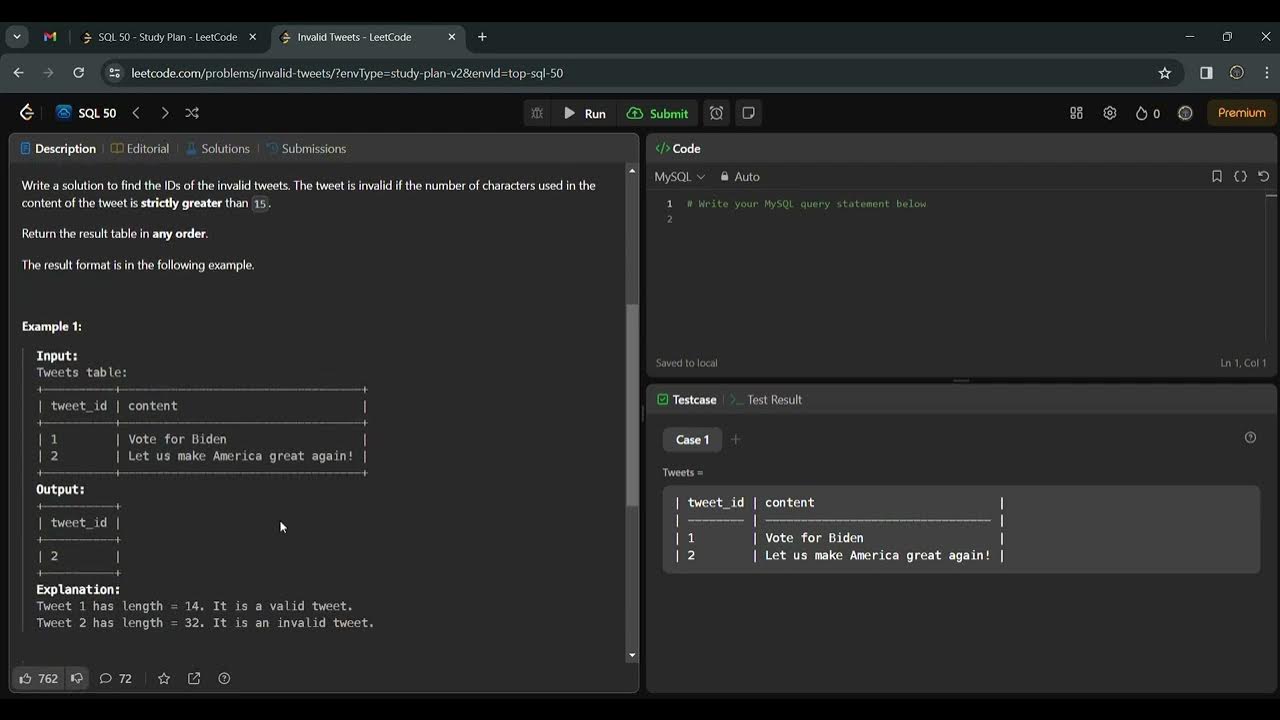Share the problem link icon

[x=194, y=678]
